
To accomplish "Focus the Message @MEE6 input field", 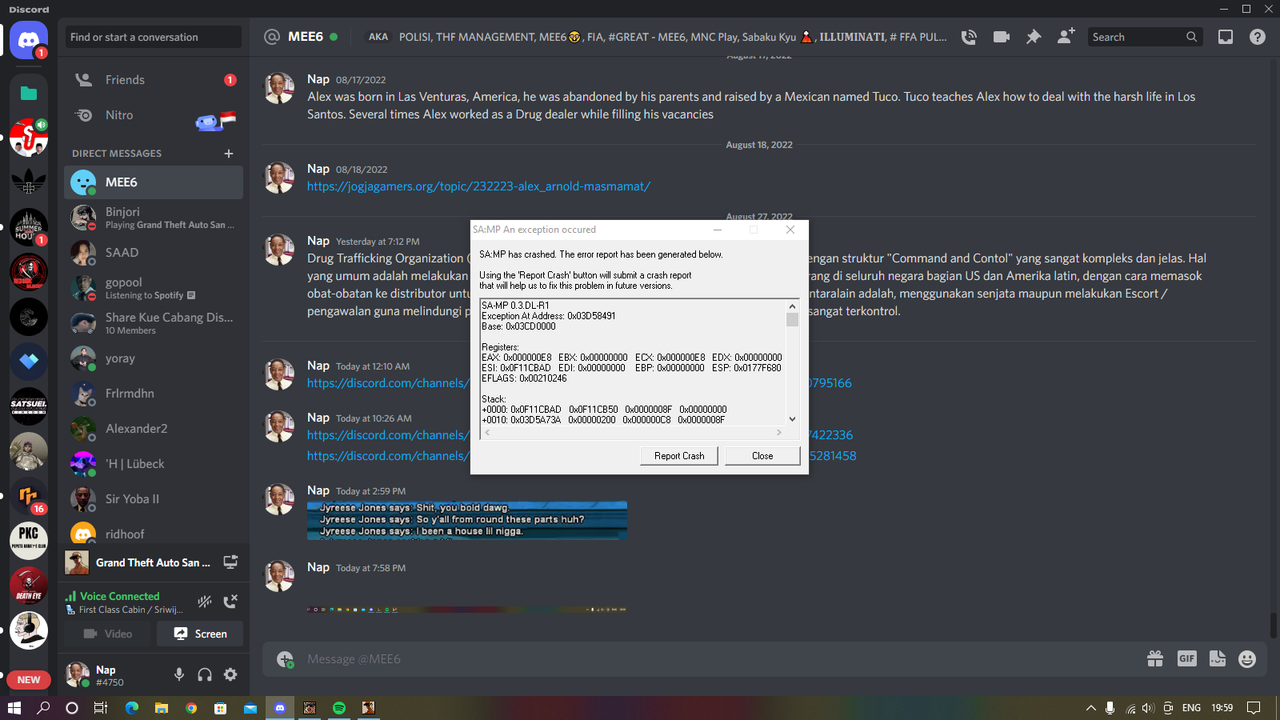I will click(x=720, y=659).
